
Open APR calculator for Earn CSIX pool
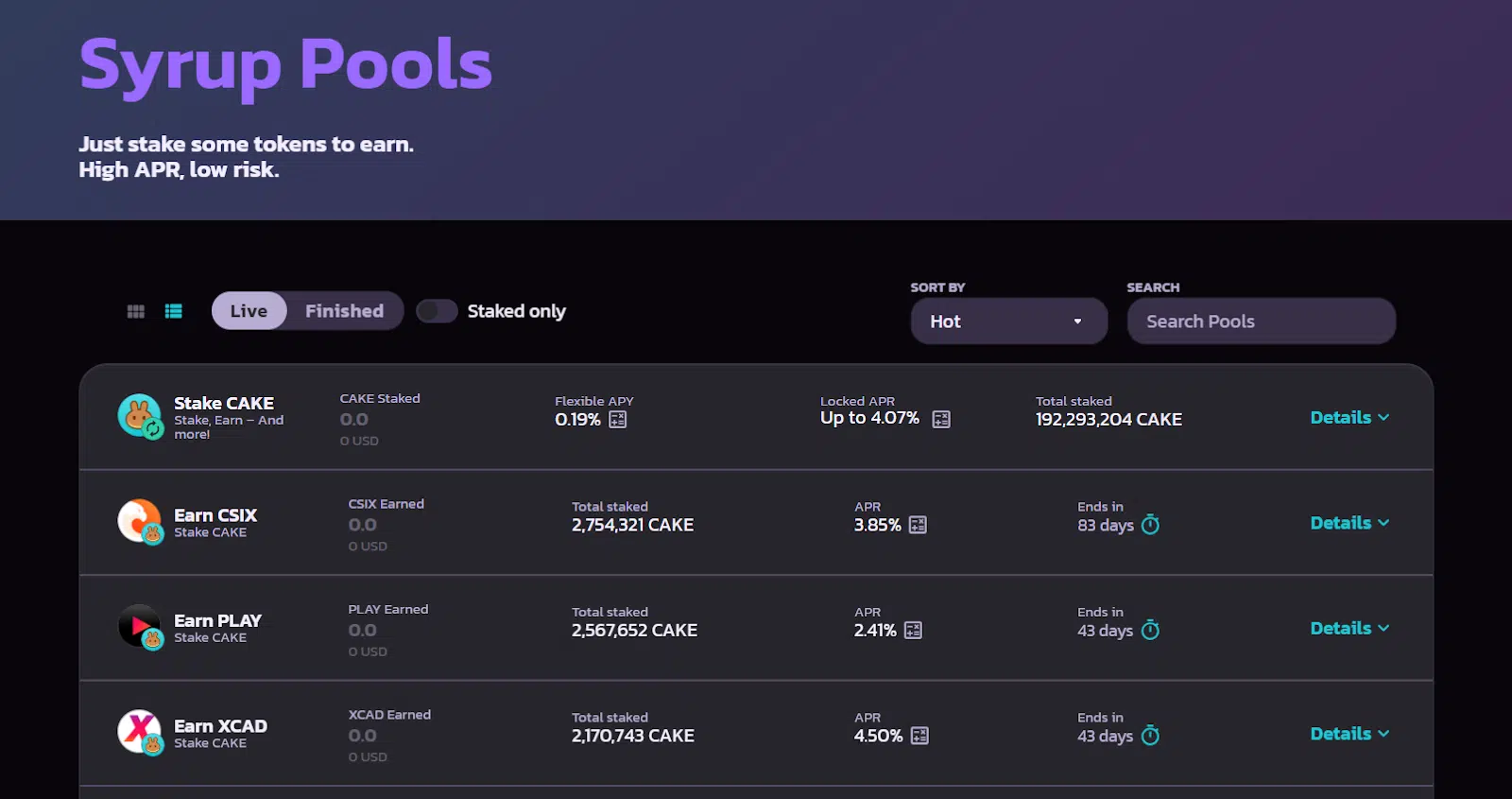918,525
